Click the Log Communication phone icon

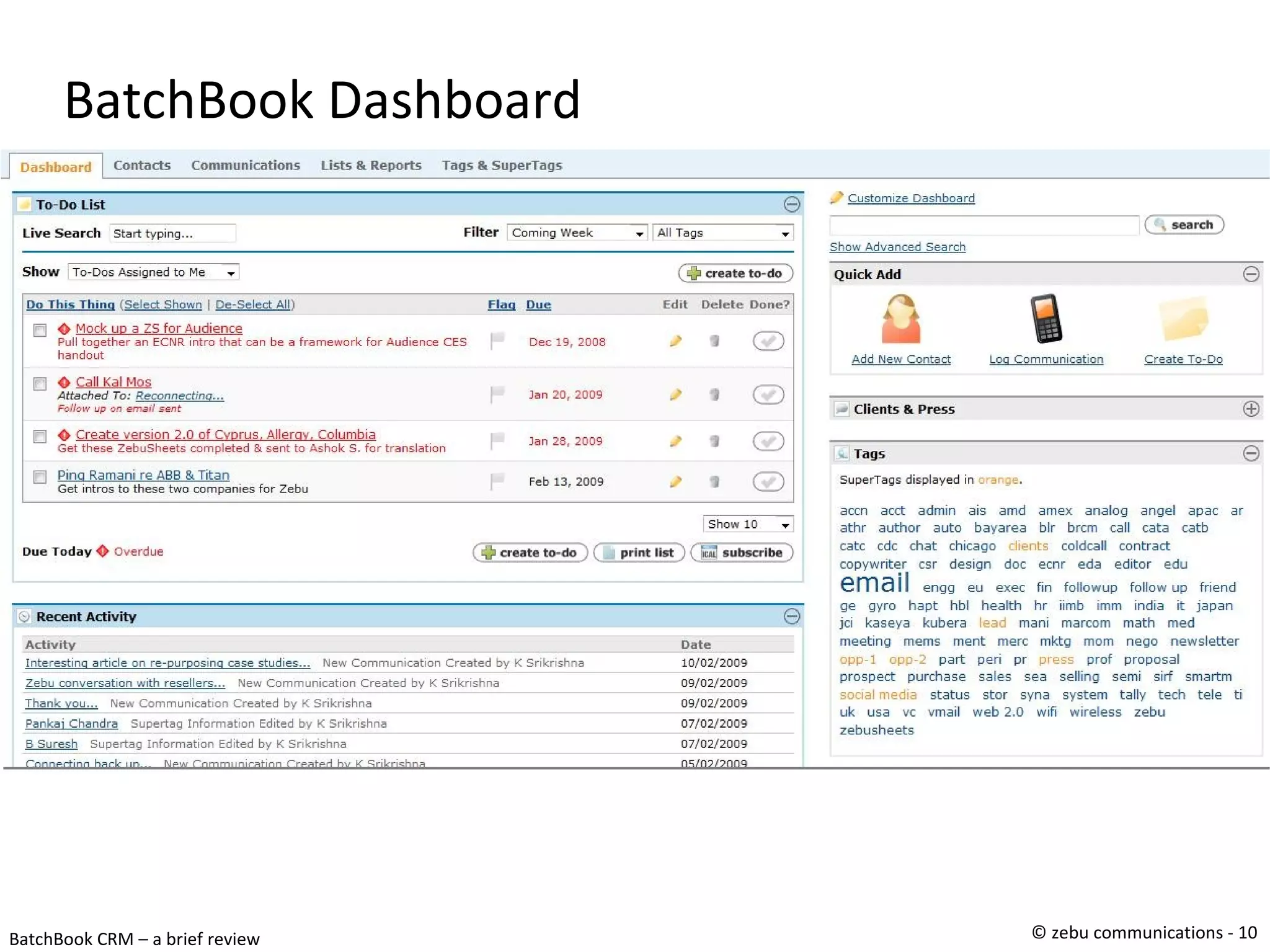click(x=1046, y=319)
